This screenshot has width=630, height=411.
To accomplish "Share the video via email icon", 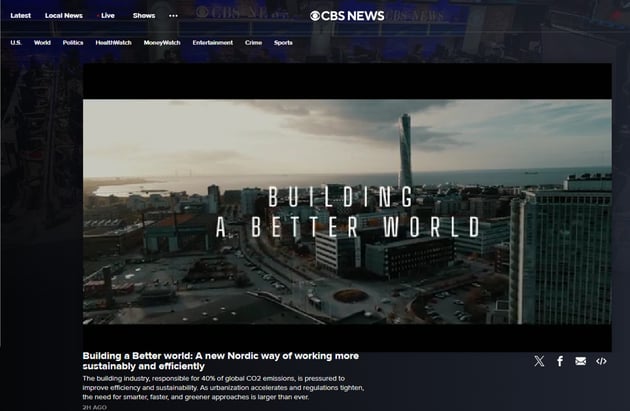I will pos(580,361).
